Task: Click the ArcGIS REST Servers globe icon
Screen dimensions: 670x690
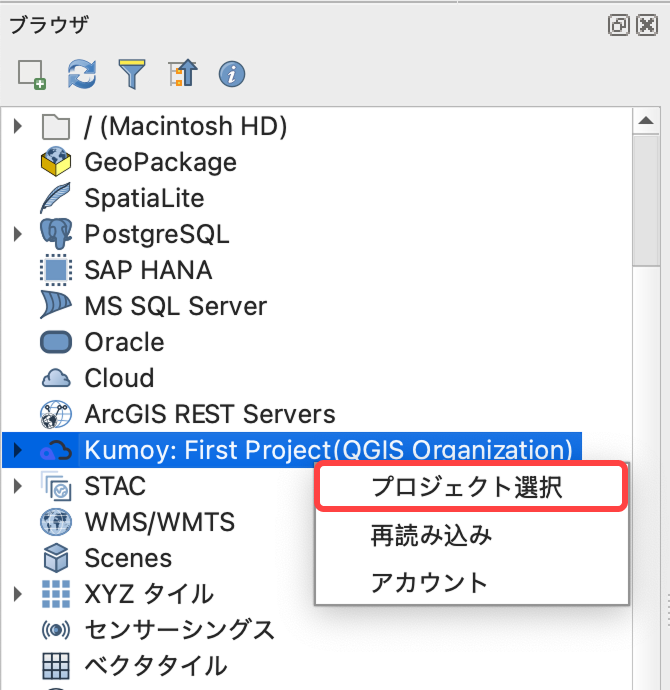Action: (x=55, y=414)
